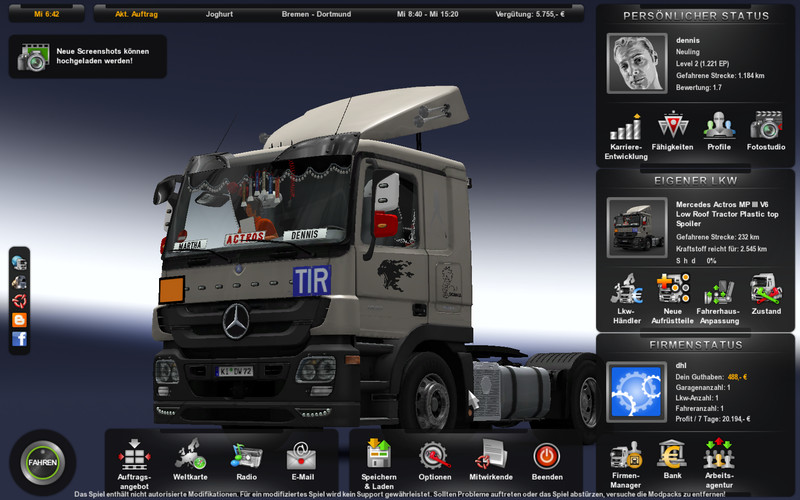
Task: Check the truck Zustand condition
Action: tap(766, 294)
